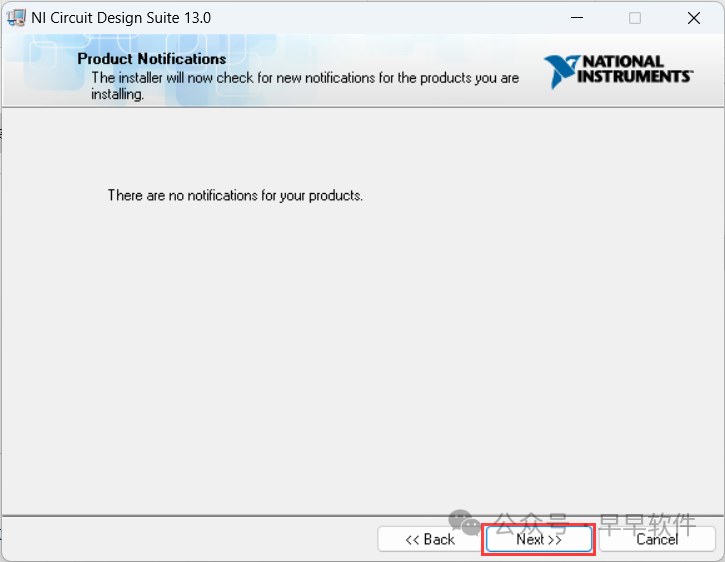Click the 'NI Circuit Design Suite 13.0' title
The width and height of the screenshot is (725, 562).
[x=121, y=18]
